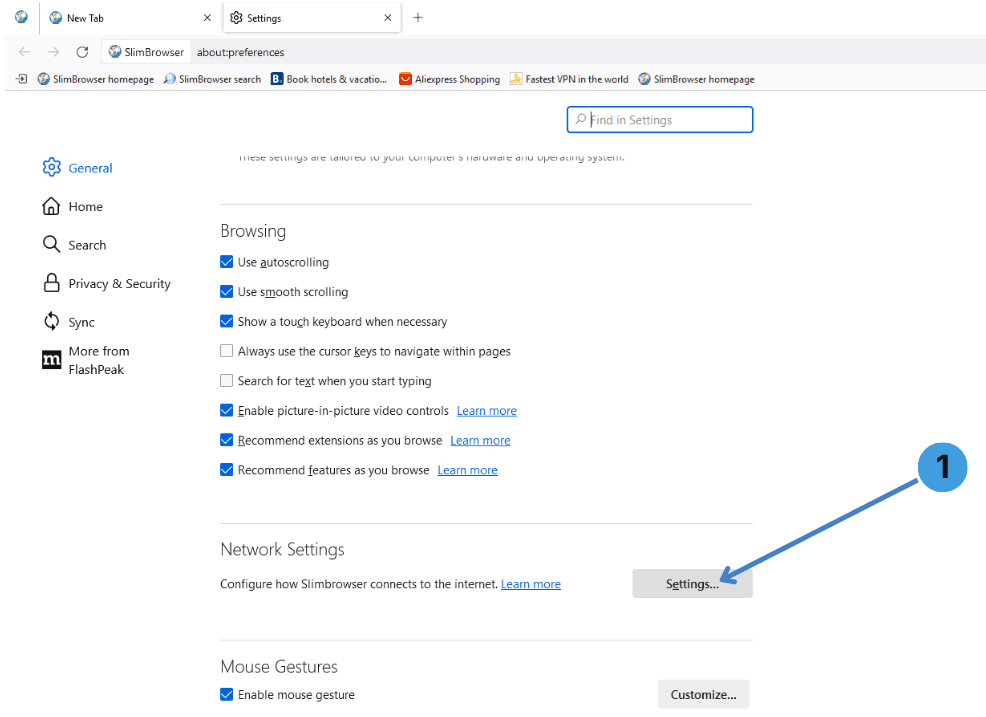Image resolution: width=986 pixels, height=717 pixels.
Task: Select Sync settings category label
Action: pyautogui.click(x=81, y=323)
